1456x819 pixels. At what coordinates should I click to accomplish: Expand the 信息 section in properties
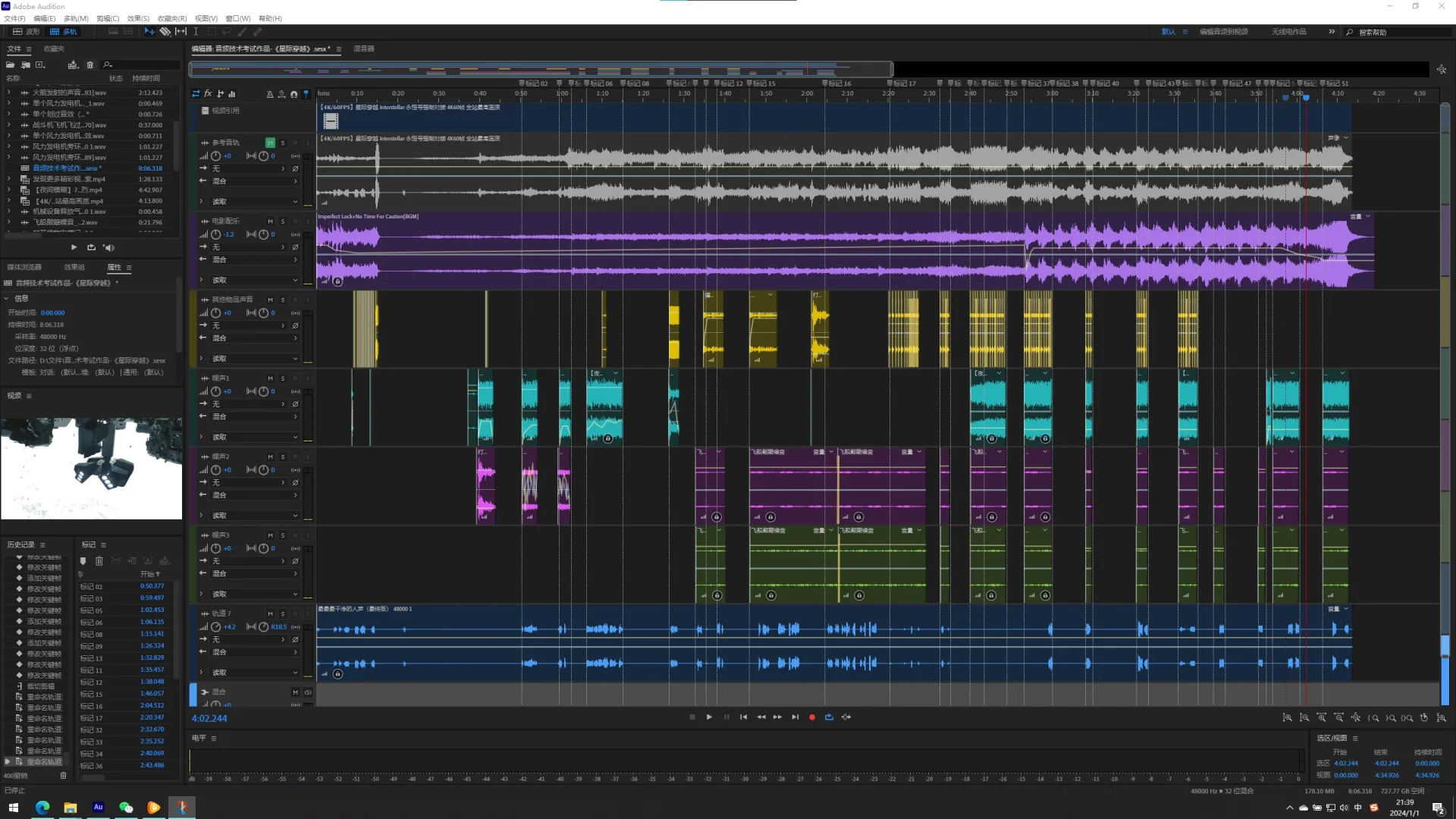pos(7,299)
